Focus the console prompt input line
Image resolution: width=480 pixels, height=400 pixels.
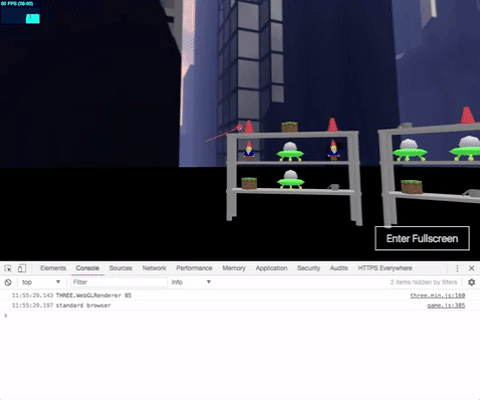[x=240, y=315]
